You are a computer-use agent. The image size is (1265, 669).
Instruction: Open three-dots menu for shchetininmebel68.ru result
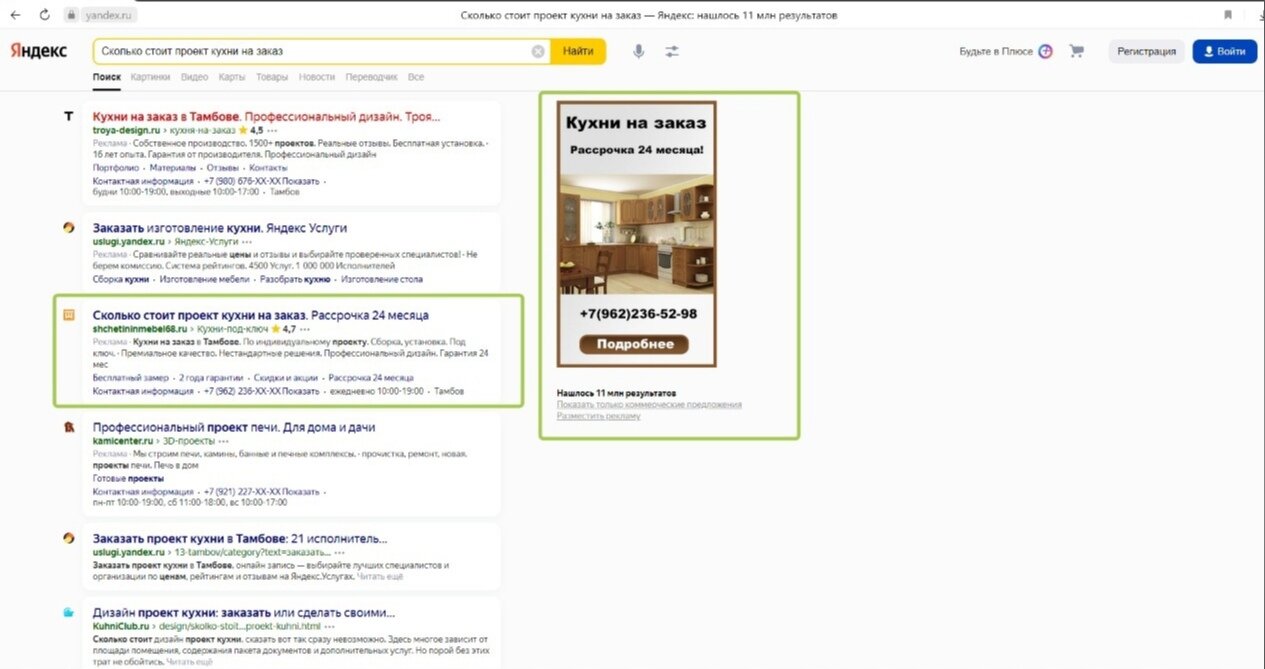point(305,328)
